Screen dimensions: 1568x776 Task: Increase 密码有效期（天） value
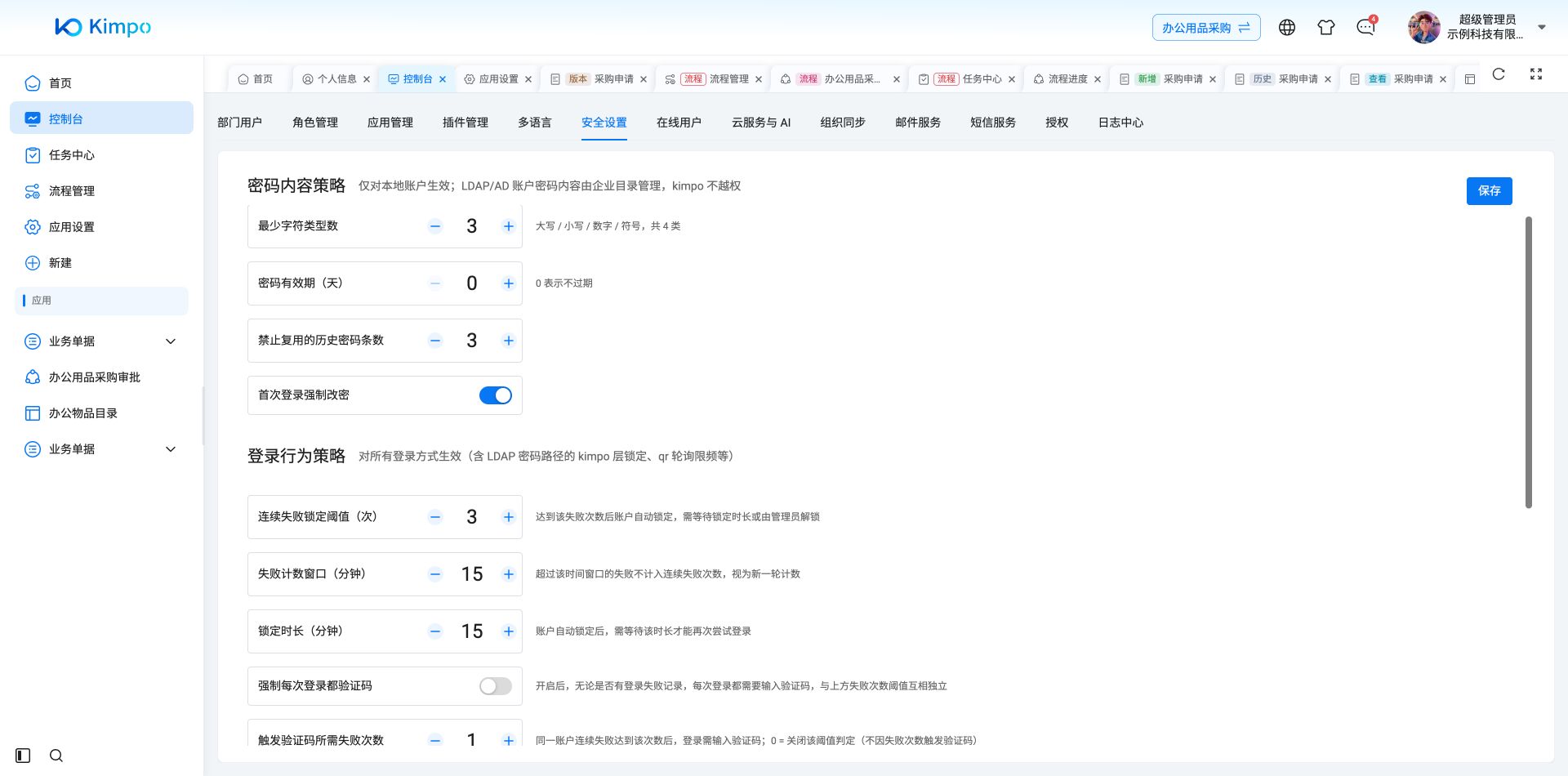pyautogui.click(x=509, y=283)
